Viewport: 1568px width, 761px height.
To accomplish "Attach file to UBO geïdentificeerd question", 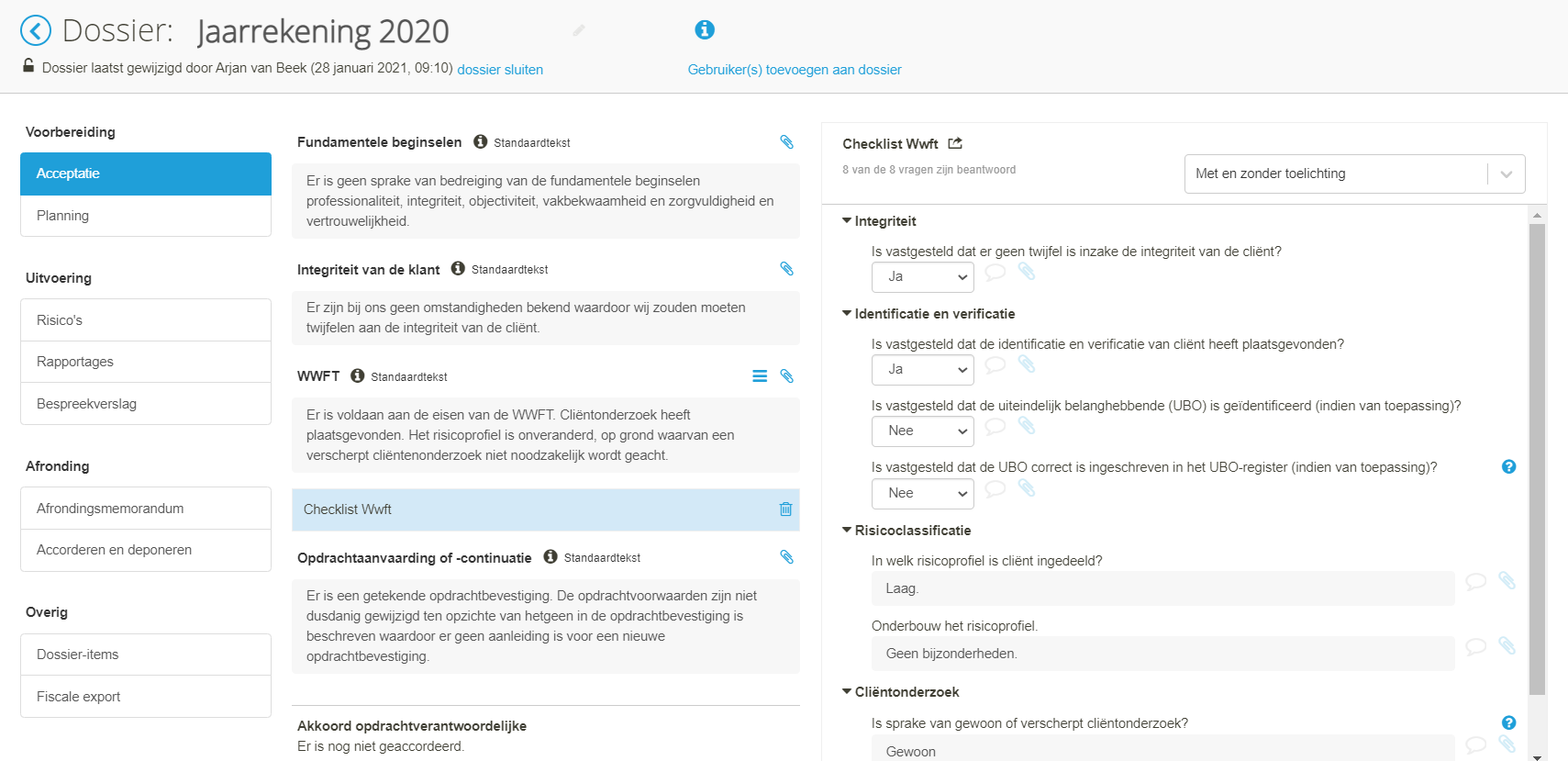I will [x=1027, y=426].
